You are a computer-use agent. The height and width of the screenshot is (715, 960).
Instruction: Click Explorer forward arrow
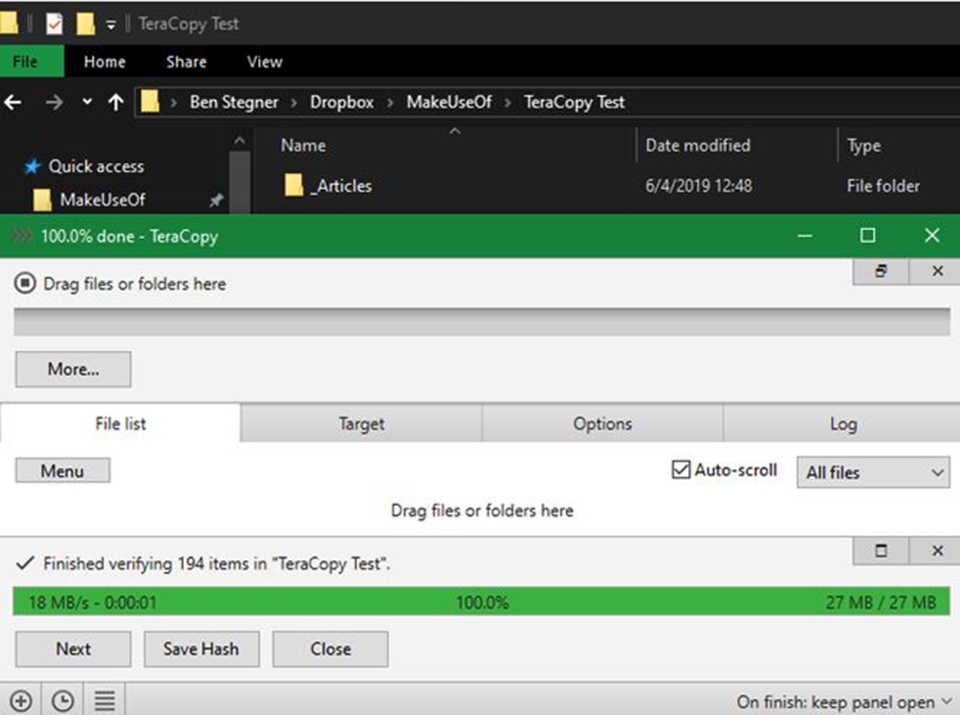point(54,102)
